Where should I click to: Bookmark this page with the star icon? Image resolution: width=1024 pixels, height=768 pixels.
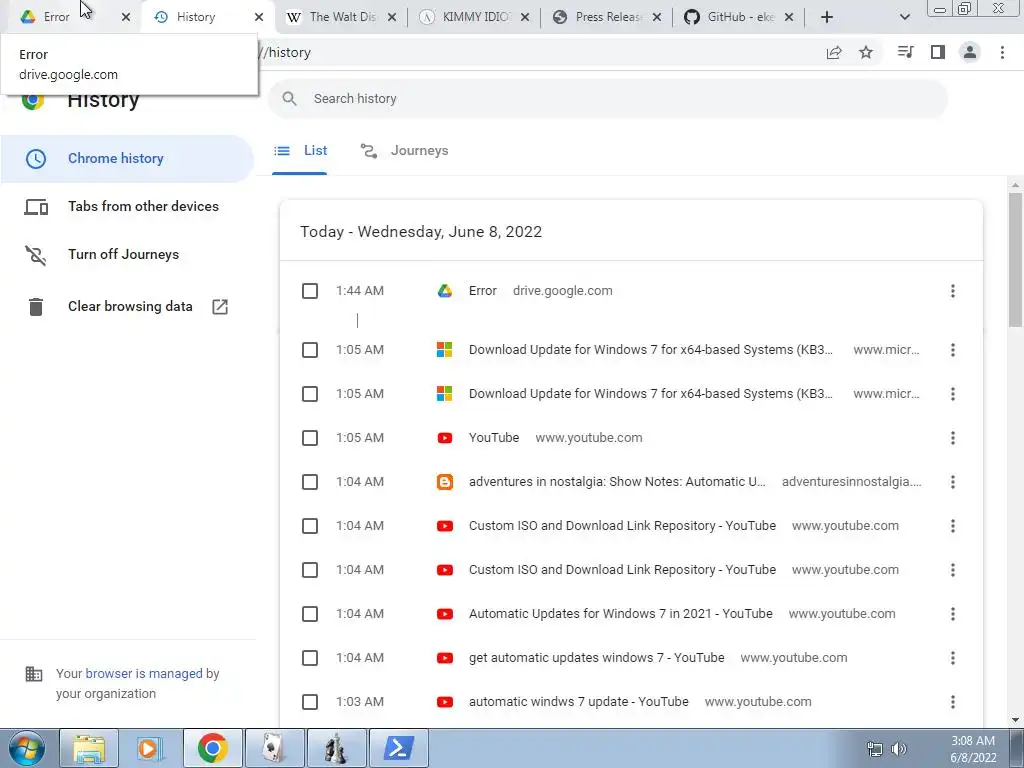click(866, 53)
